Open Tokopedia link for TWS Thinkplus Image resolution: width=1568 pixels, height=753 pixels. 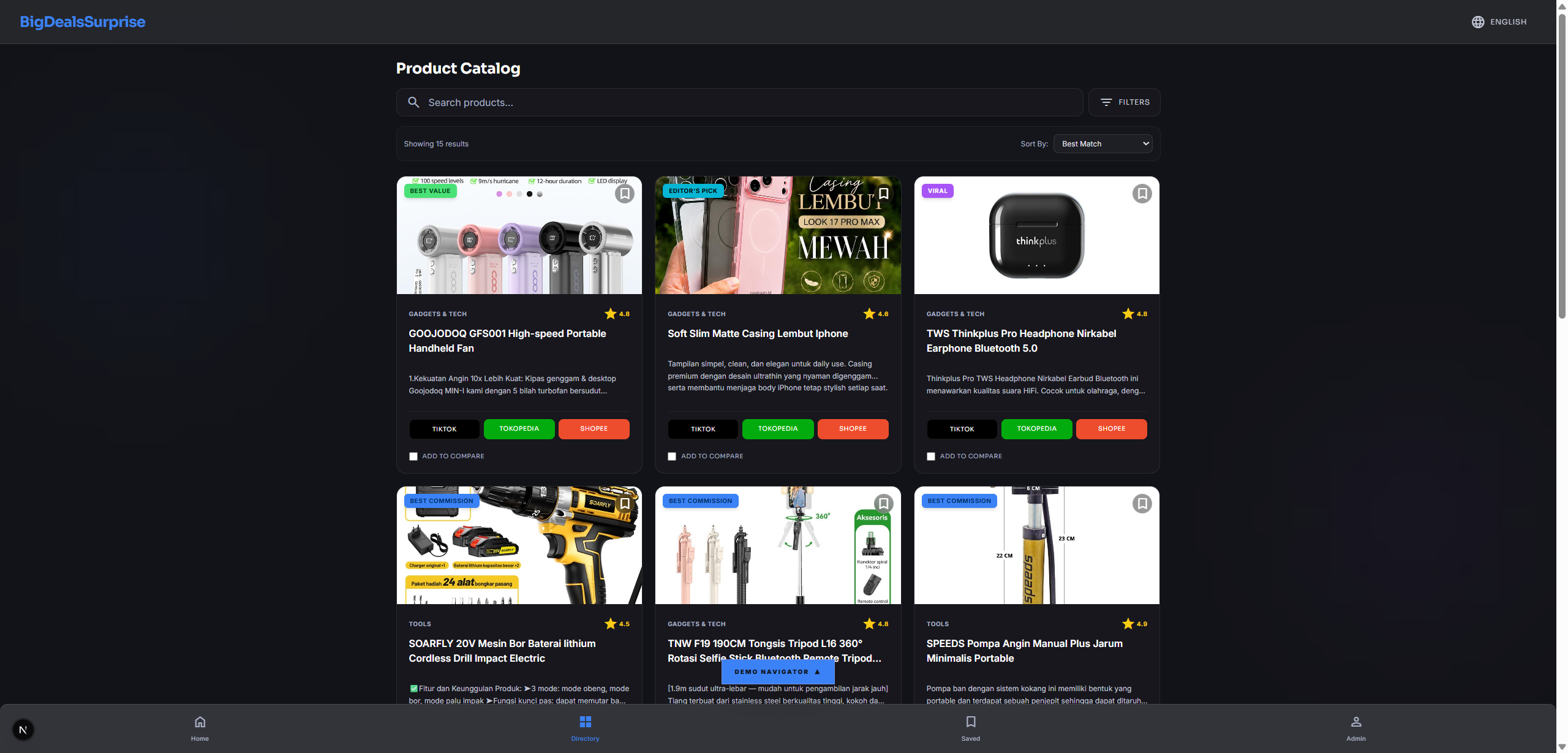1036,429
